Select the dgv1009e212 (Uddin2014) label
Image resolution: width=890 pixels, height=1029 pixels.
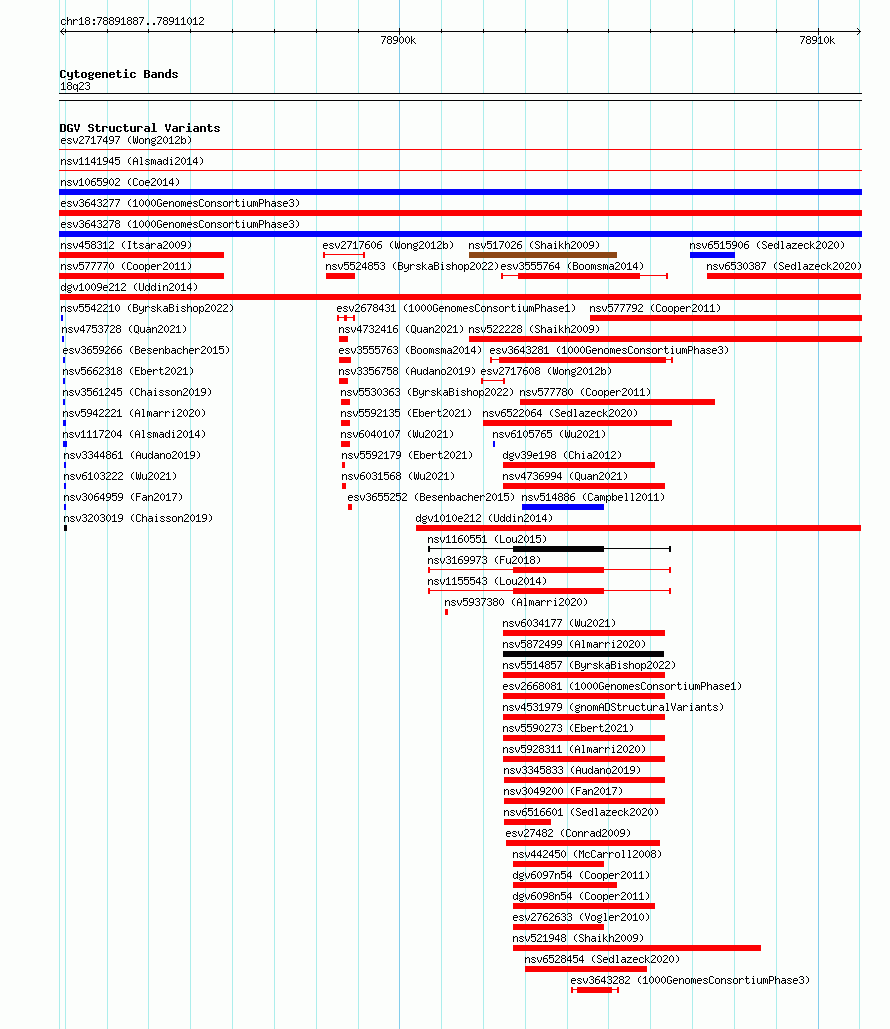[x=129, y=287]
